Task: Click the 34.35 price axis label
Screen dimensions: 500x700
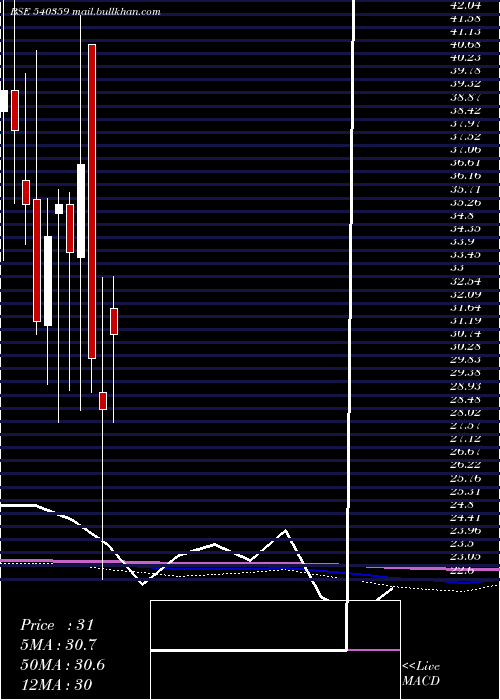Action: tap(466, 229)
